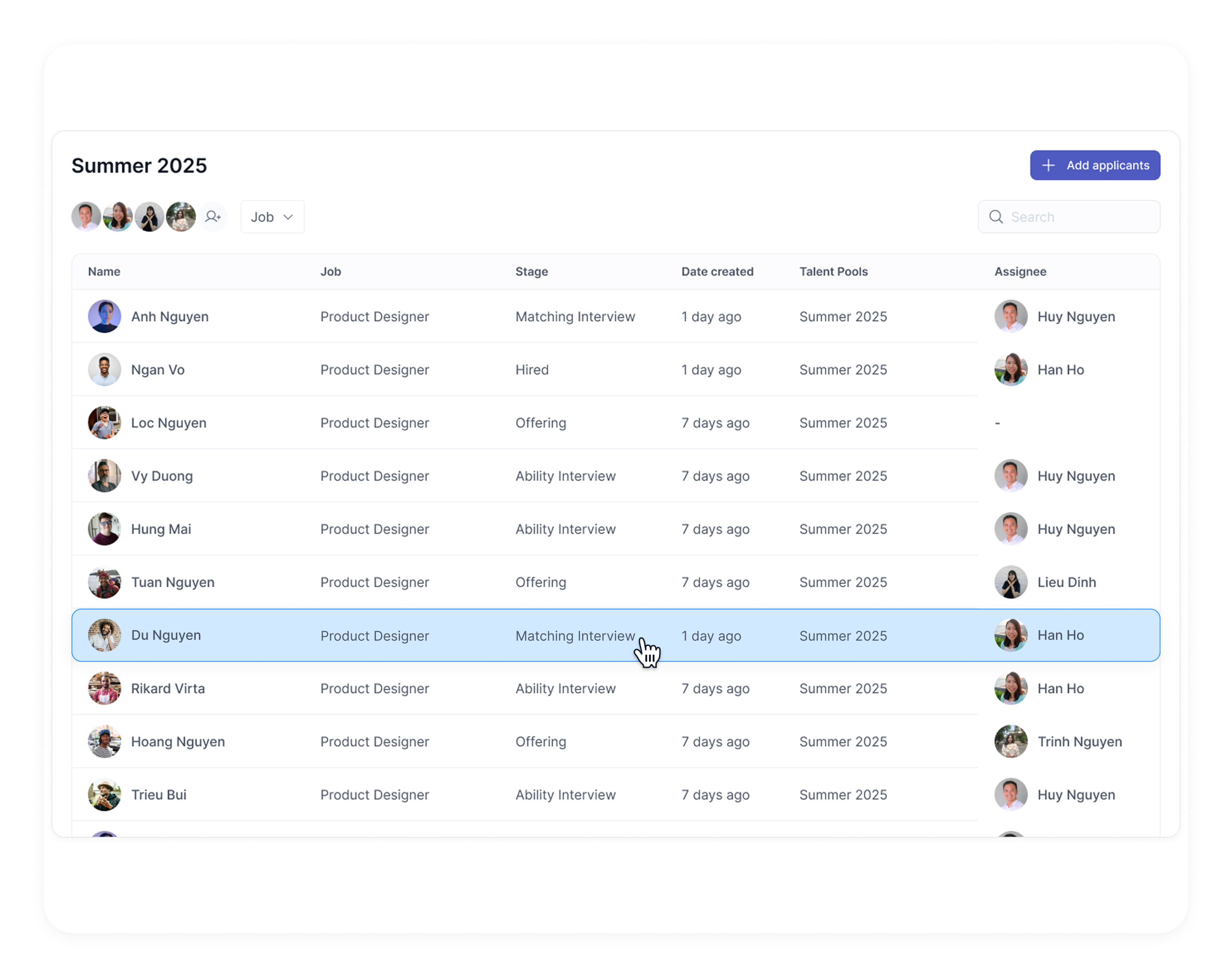Open the Job filter dropdown

tap(272, 217)
